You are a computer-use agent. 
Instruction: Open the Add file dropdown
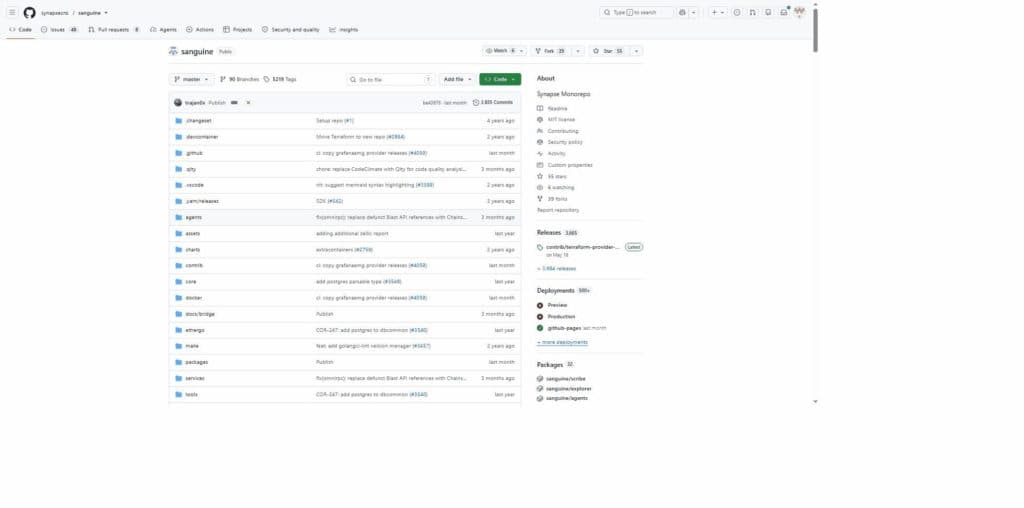(x=456, y=79)
